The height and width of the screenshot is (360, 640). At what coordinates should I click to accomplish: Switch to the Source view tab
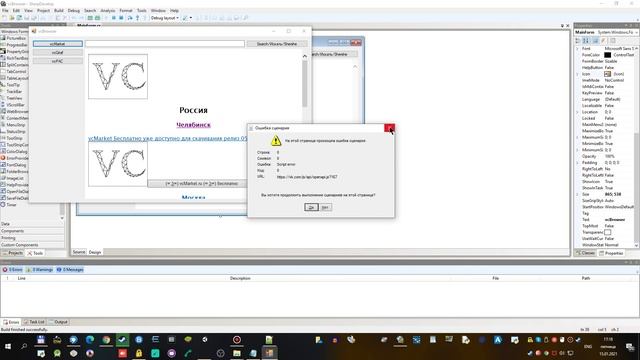(x=79, y=252)
